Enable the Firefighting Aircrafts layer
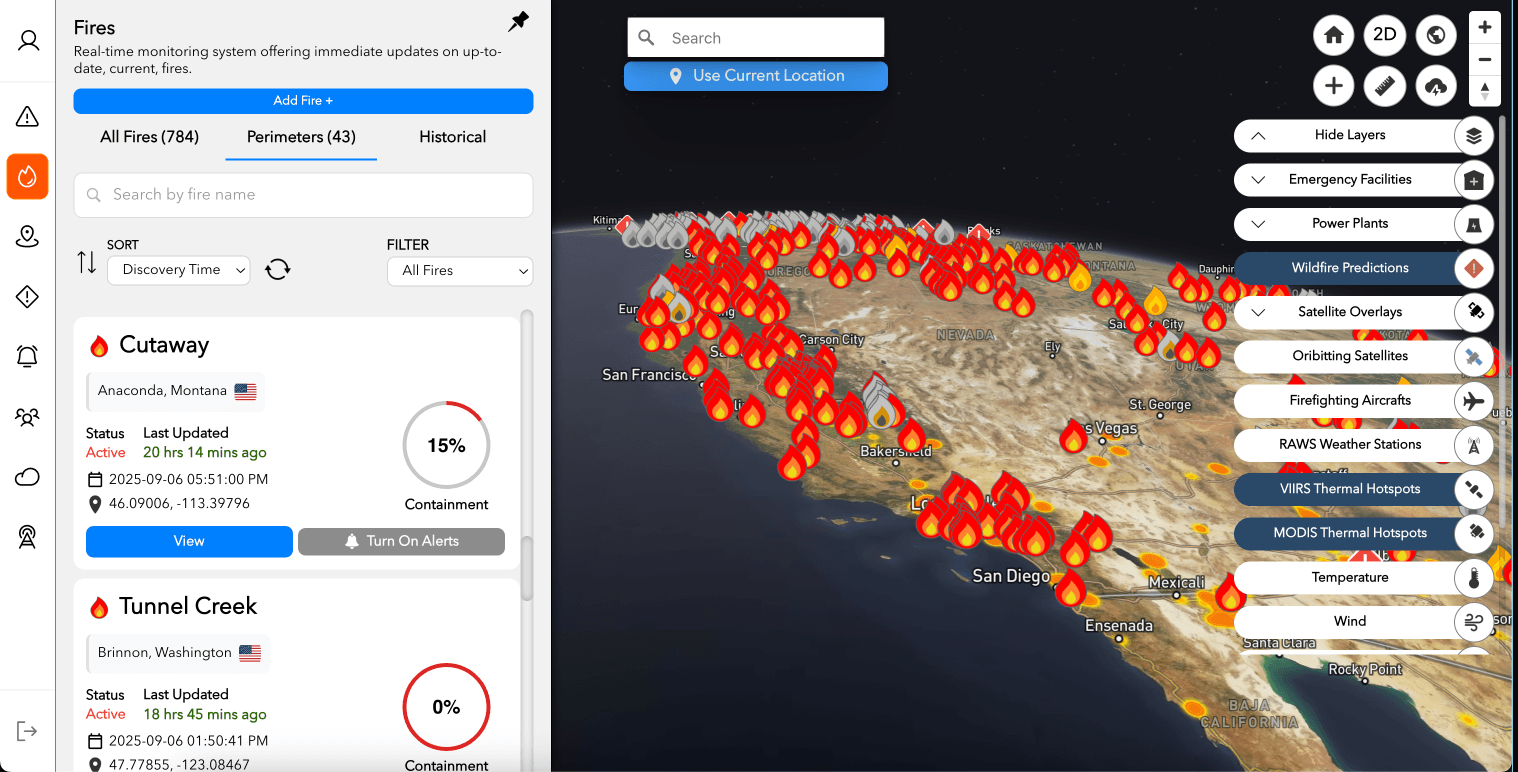Viewport: 1518px width, 772px height. (x=1363, y=400)
